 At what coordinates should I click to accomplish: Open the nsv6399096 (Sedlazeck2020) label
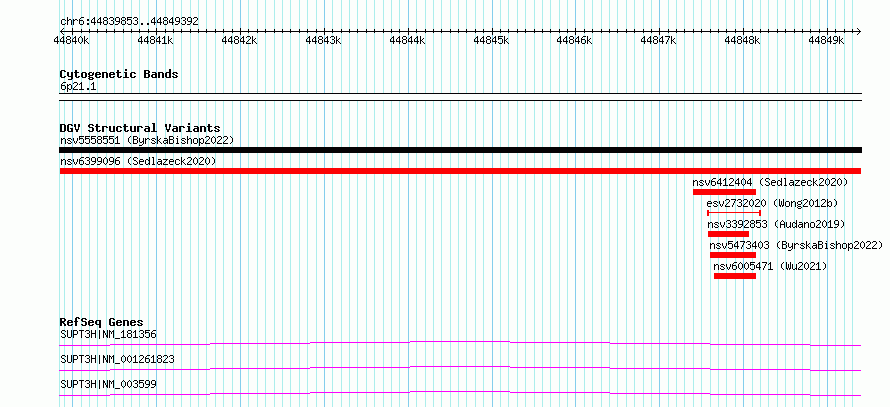138,161
